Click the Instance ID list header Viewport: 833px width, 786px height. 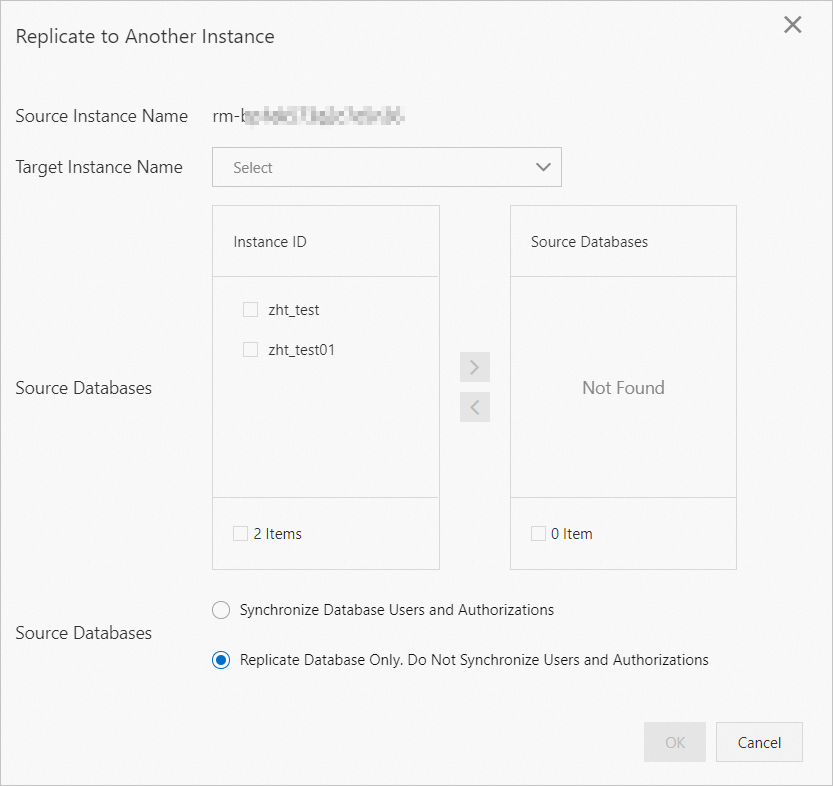pos(270,242)
